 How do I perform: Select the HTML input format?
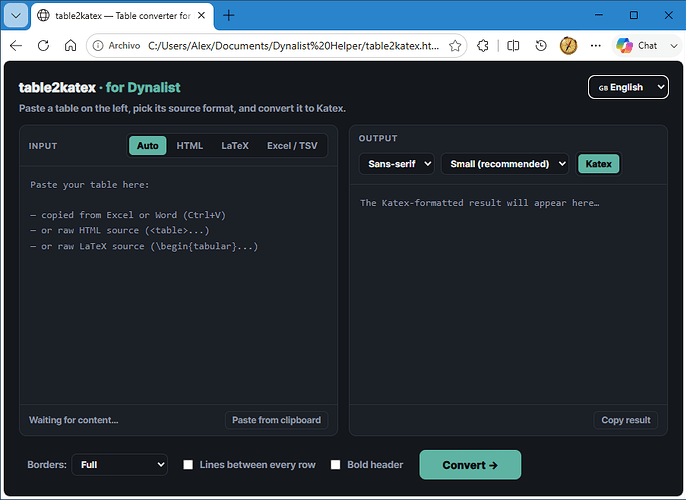[x=189, y=146]
